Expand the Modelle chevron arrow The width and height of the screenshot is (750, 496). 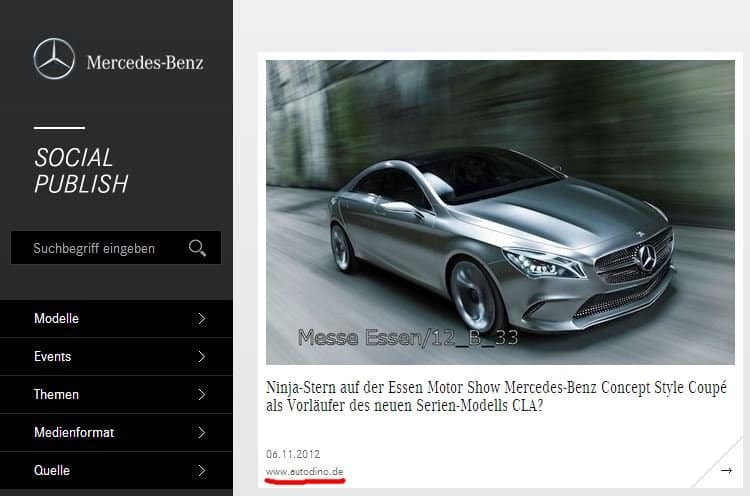click(x=201, y=319)
